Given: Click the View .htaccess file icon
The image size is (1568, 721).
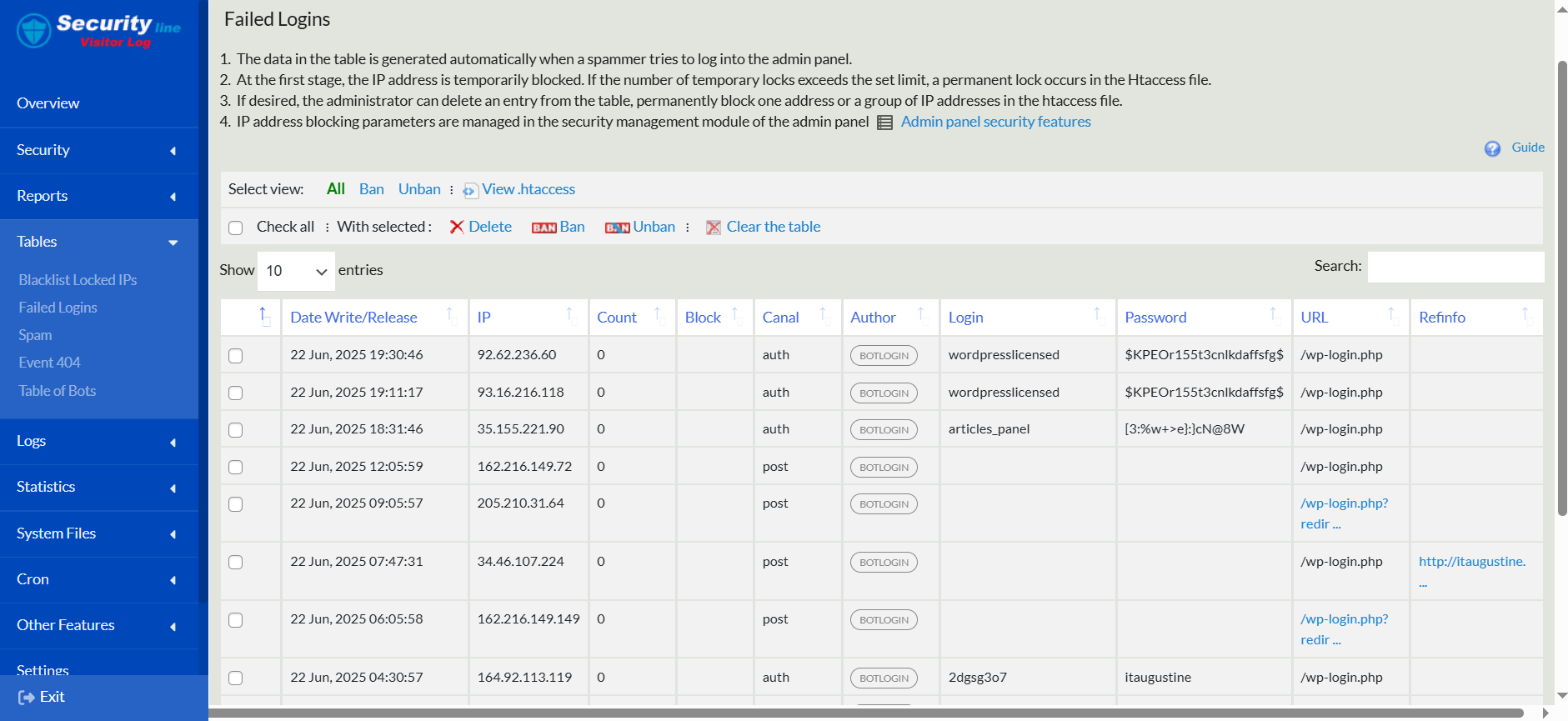Looking at the screenshot, I should [471, 191].
